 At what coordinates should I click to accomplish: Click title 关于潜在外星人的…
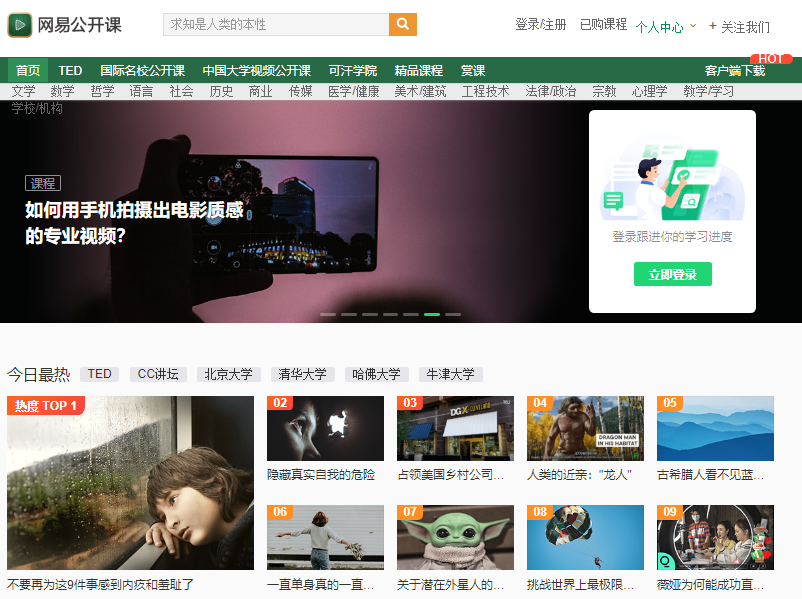point(451,584)
